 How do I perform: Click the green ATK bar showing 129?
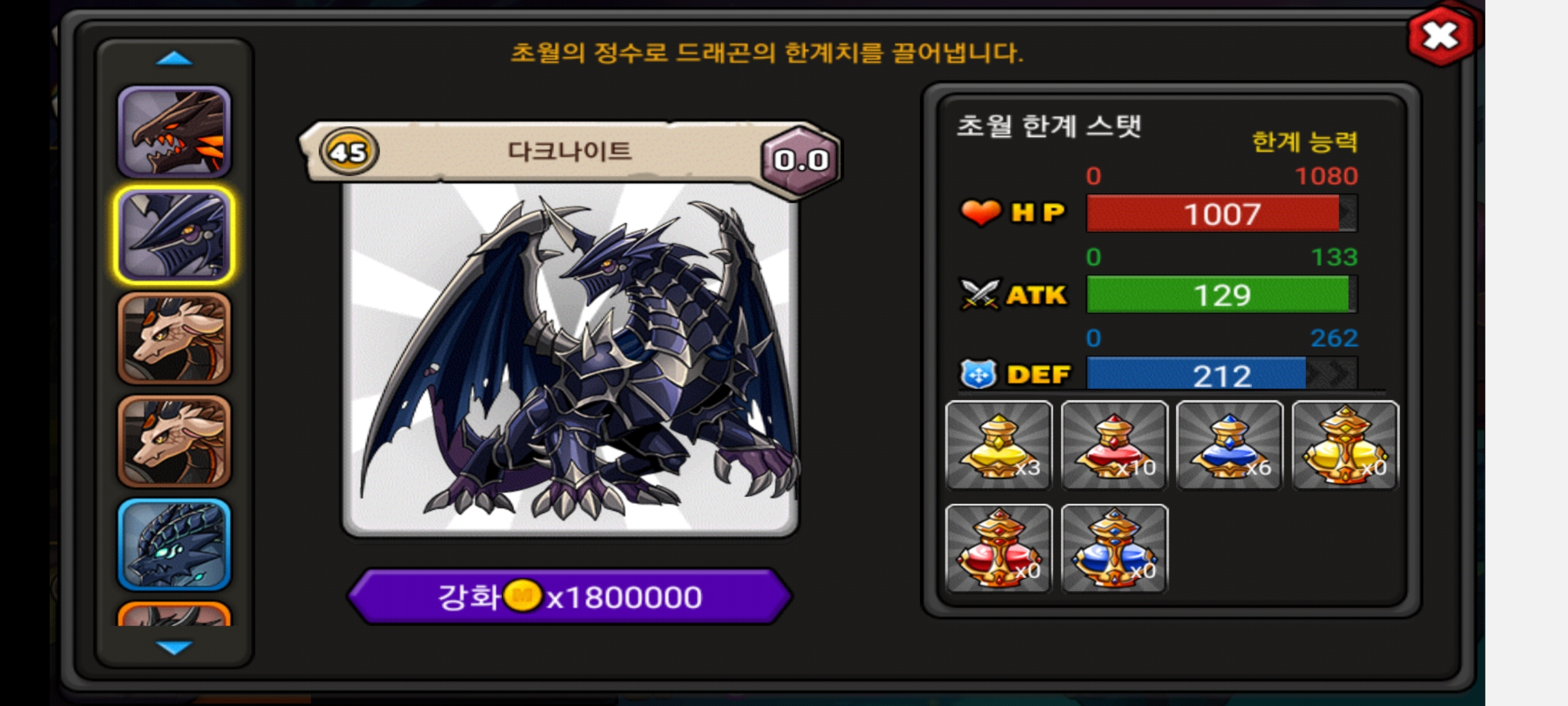pos(1222,295)
